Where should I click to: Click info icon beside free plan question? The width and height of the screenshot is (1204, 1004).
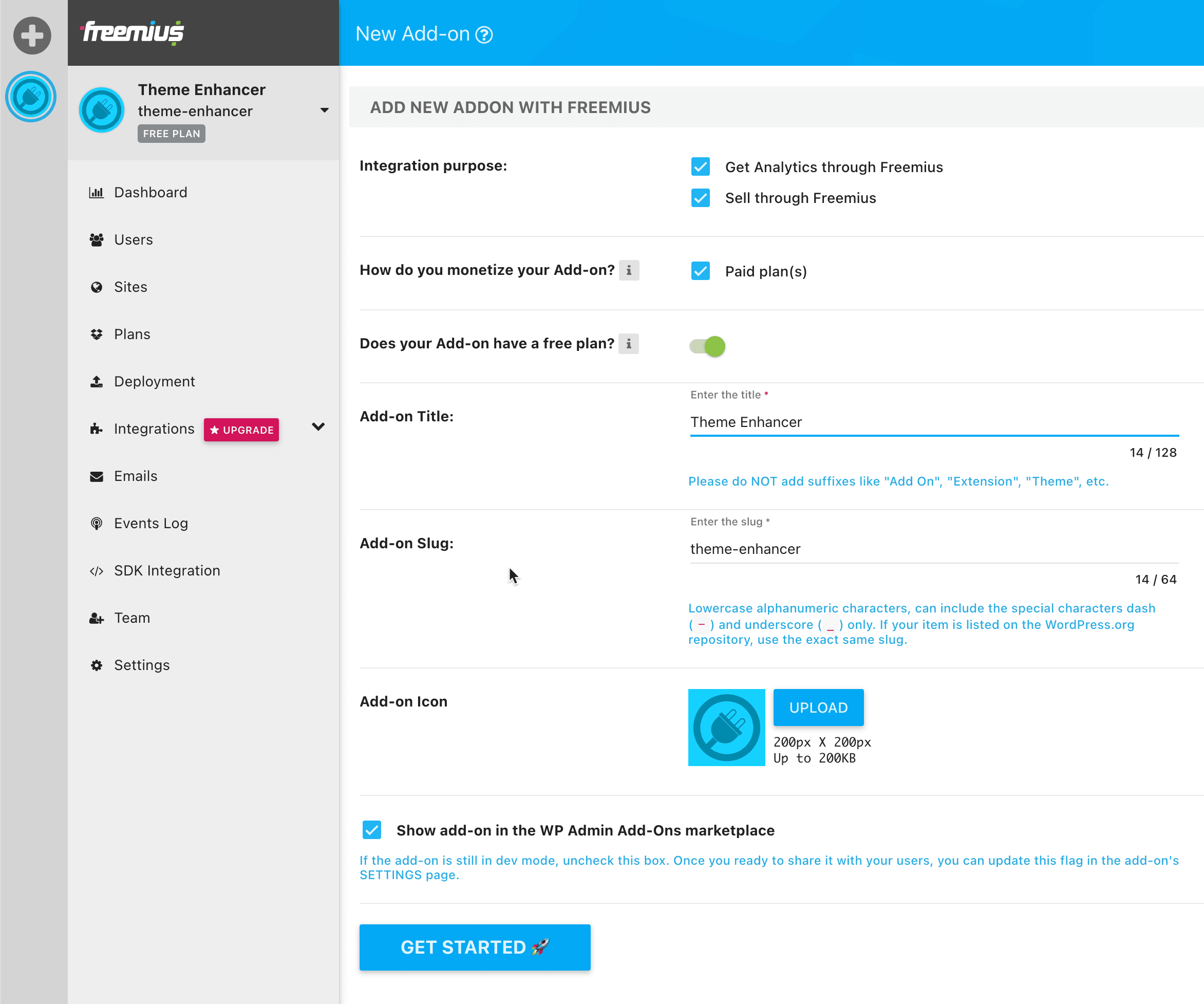click(x=629, y=343)
